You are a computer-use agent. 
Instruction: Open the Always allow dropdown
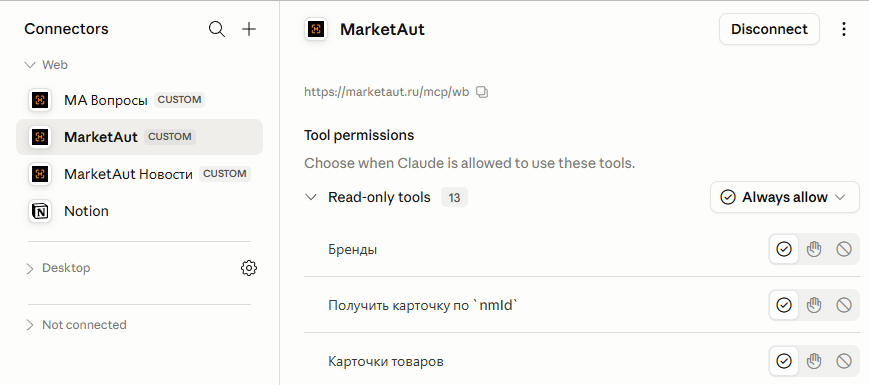785,197
